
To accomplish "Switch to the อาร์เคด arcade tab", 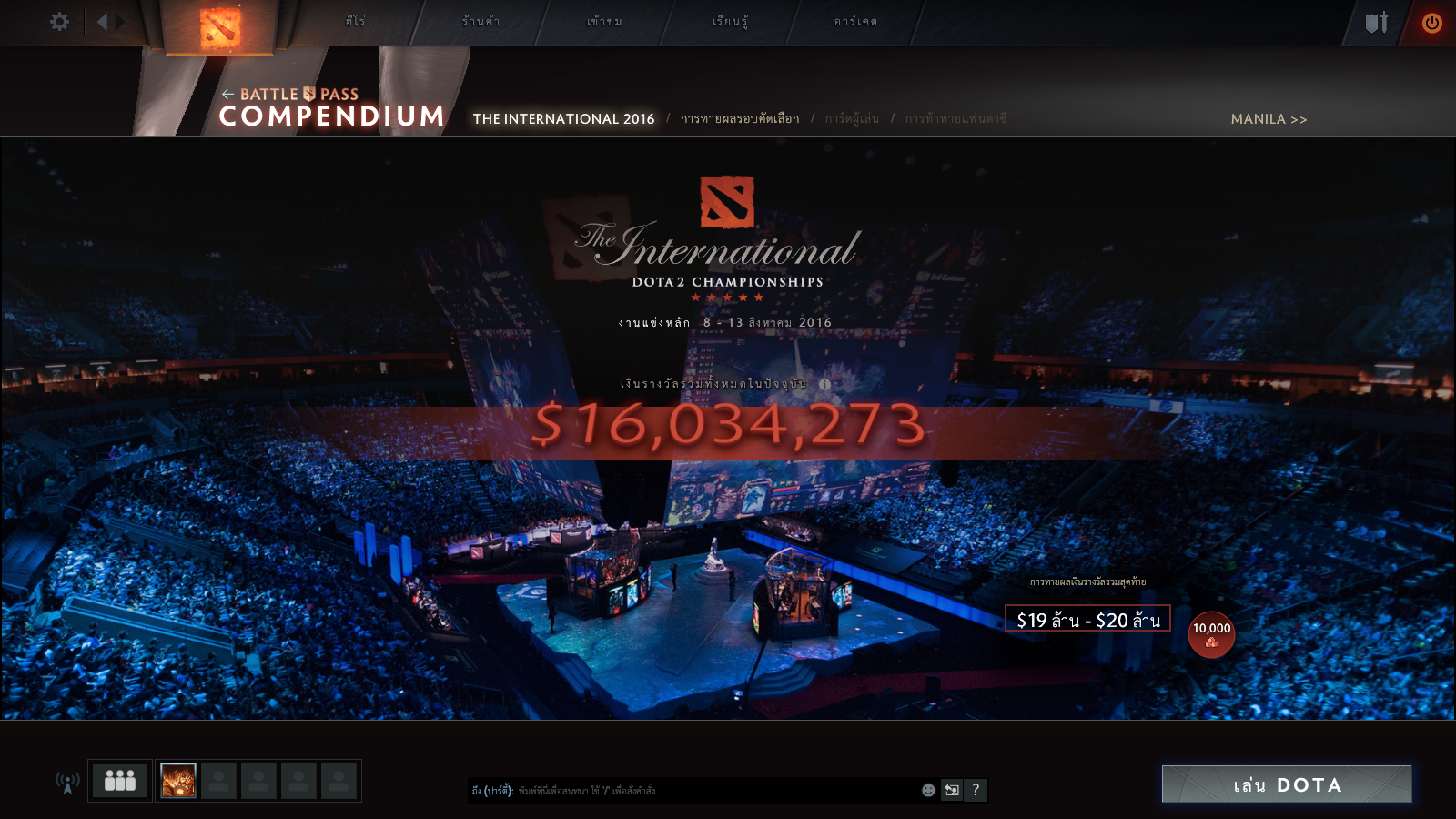I will point(855,21).
